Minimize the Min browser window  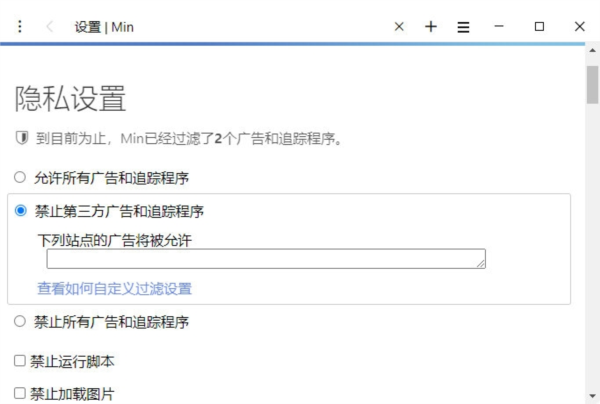tap(499, 26)
